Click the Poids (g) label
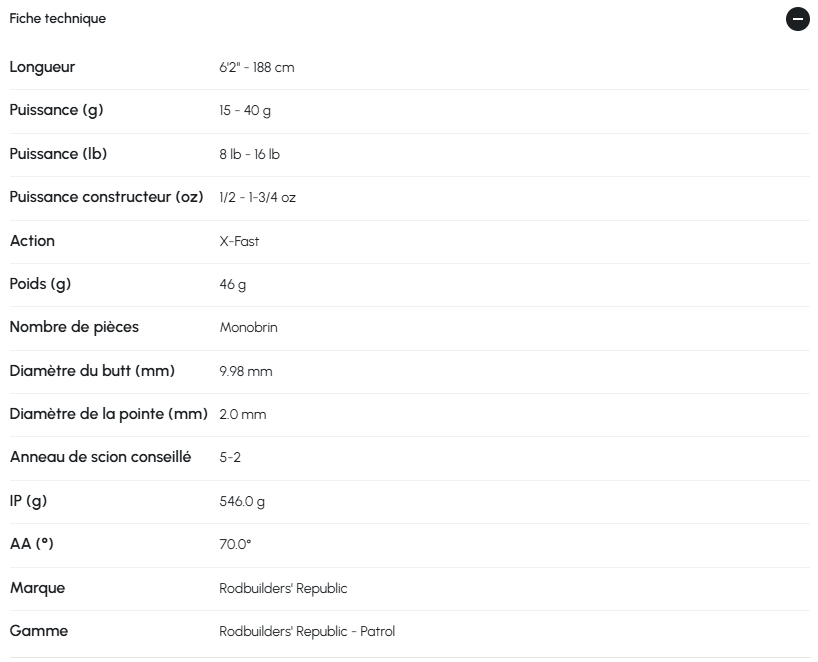The image size is (818, 662). [40, 284]
